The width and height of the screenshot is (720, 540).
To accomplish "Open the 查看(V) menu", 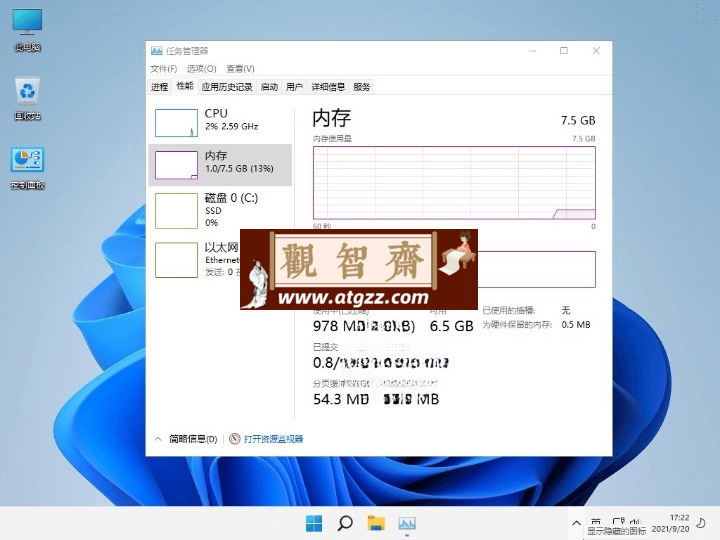I will [240, 68].
